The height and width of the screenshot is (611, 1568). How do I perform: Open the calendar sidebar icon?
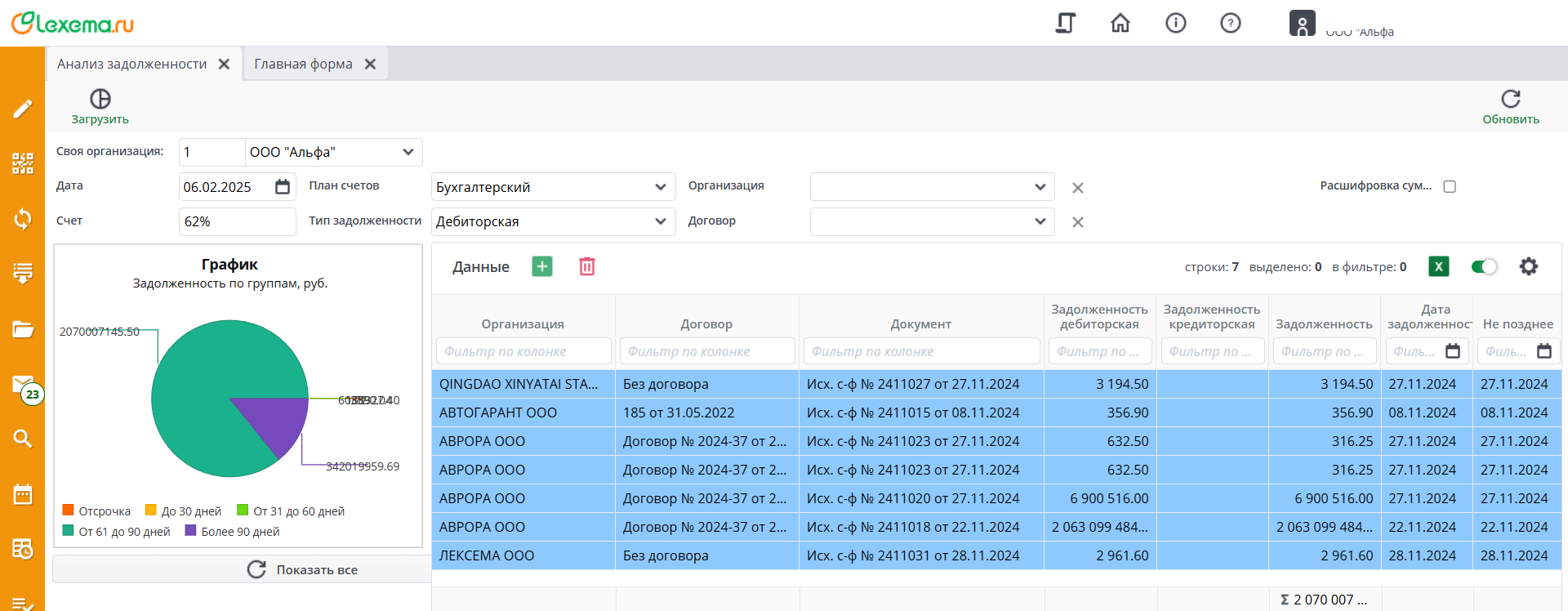click(x=23, y=494)
